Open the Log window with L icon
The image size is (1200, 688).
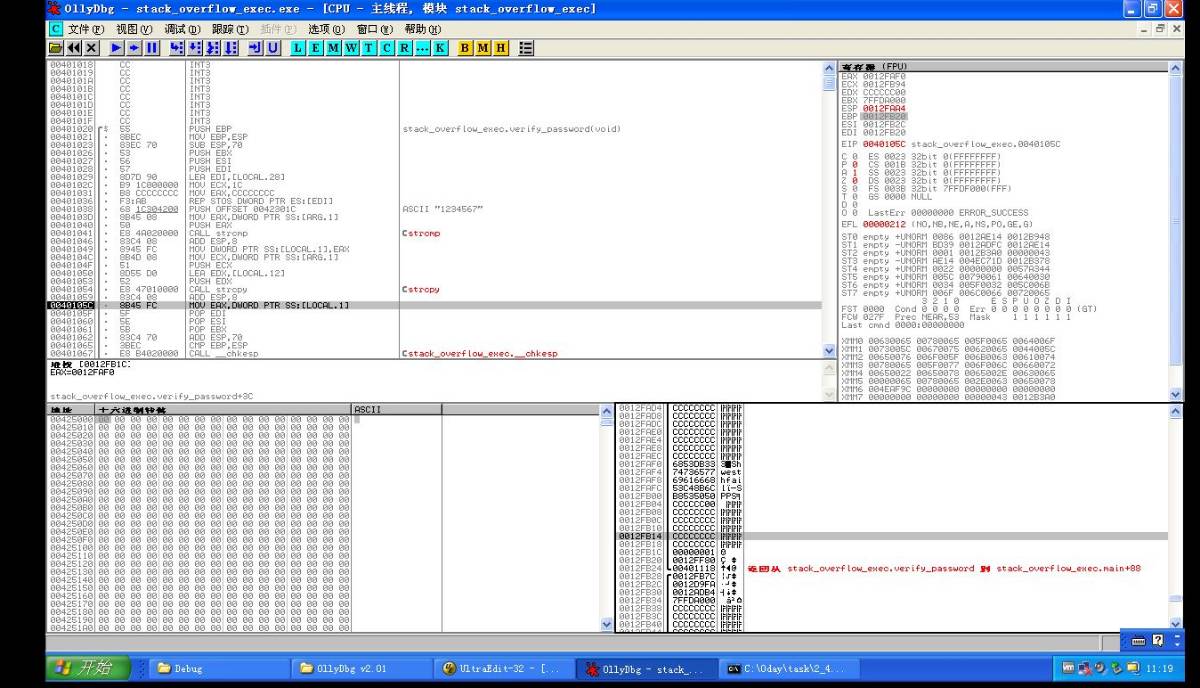[298, 48]
